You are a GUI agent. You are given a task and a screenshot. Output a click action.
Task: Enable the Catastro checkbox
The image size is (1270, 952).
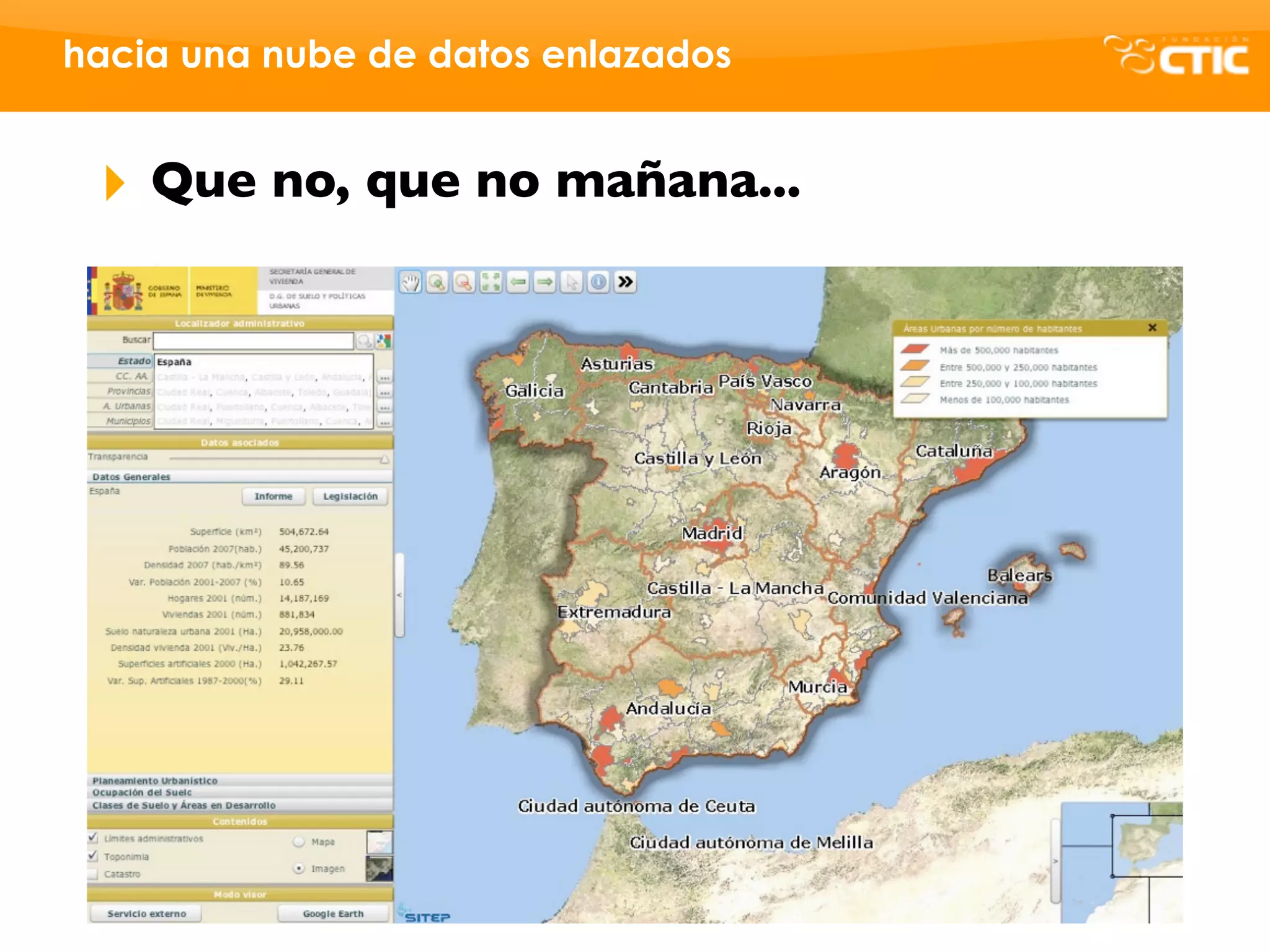pos(93,874)
